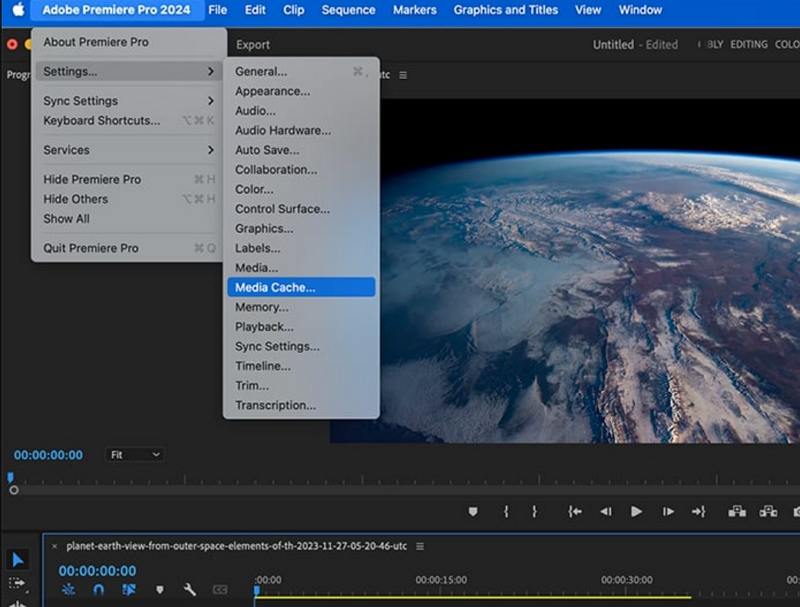Step back one frame
The image size is (800, 607).
click(x=606, y=511)
